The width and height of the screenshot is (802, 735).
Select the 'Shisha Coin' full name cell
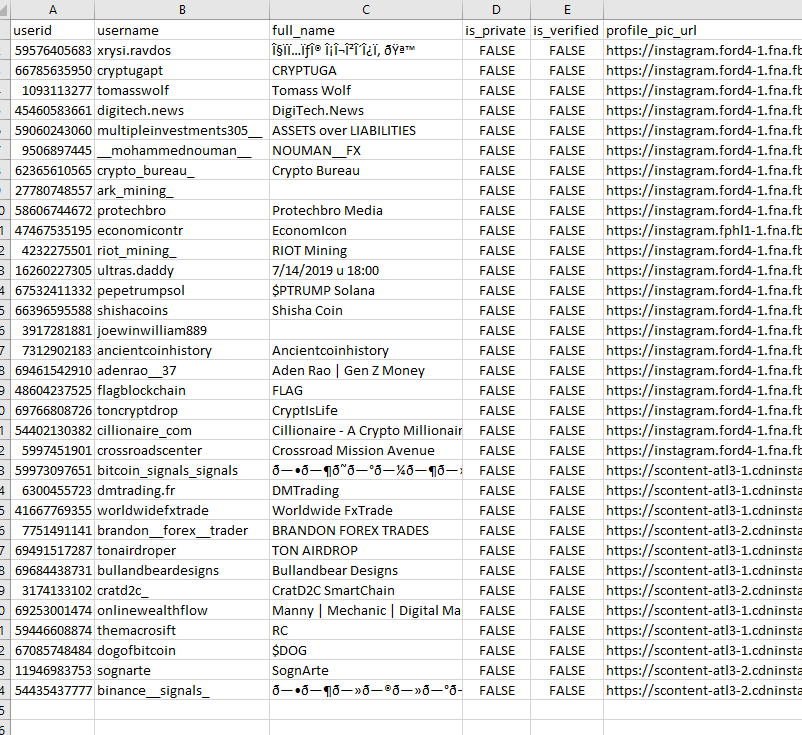366,310
